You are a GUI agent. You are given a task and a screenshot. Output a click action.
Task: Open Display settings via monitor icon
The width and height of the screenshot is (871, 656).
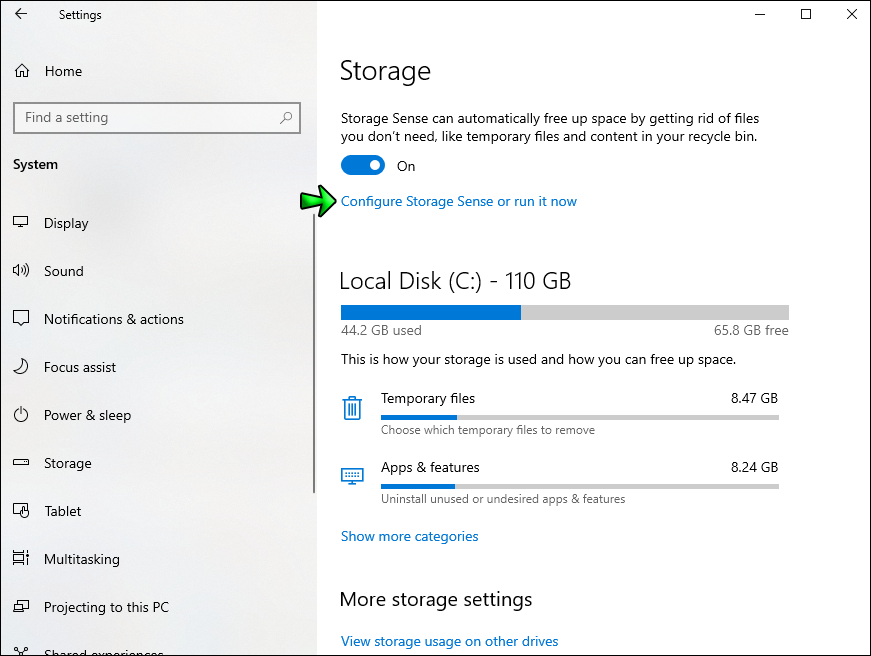pyautogui.click(x=21, y=223)
